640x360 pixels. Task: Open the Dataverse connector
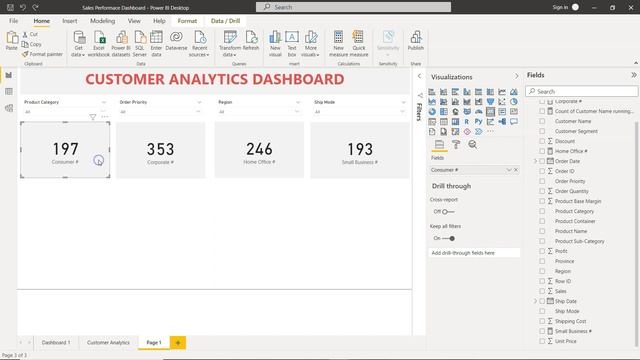(176, 37)
